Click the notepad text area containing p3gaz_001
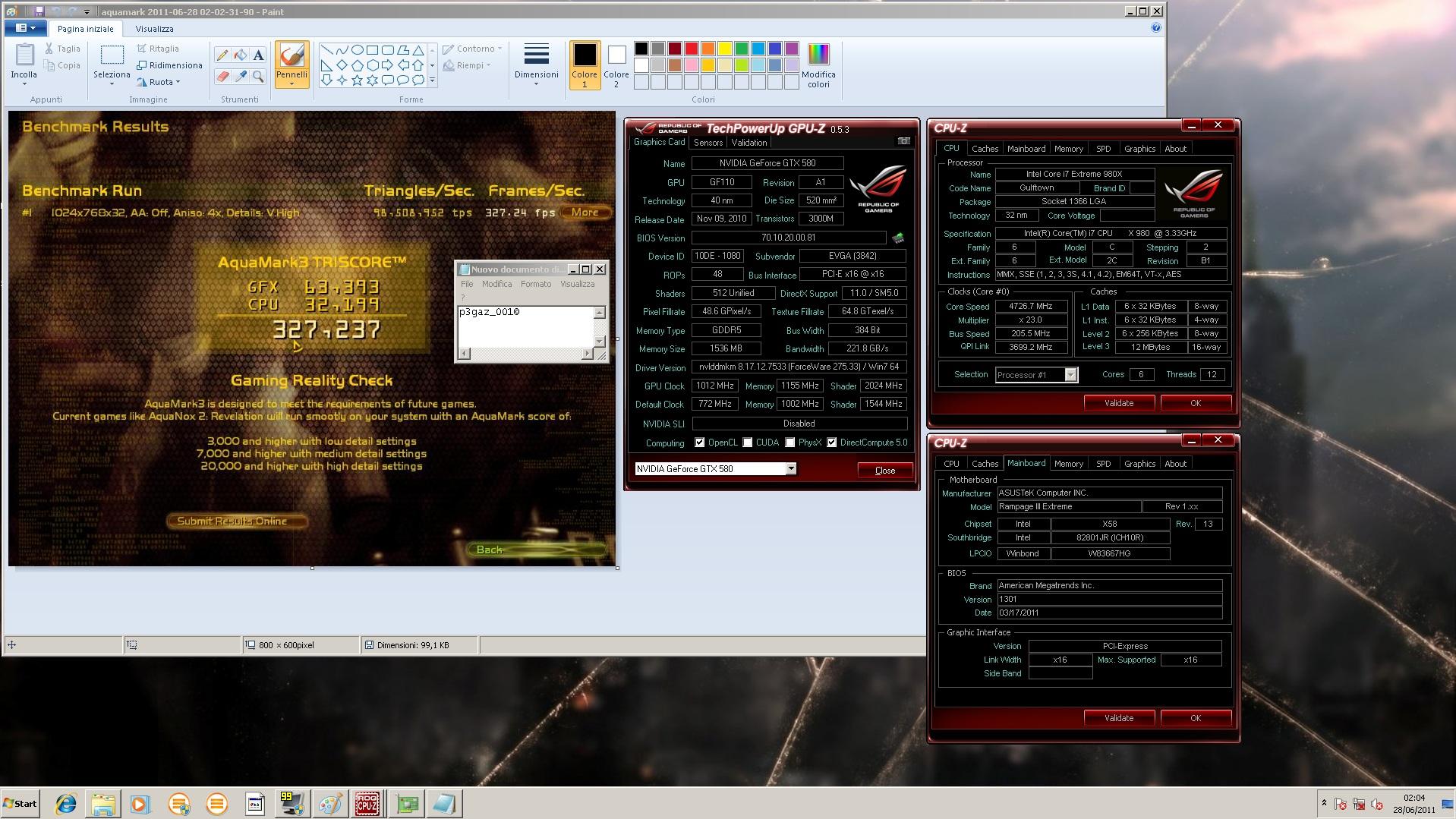Image resolution: width=1456 pixels, height=819 pixels. [x=525, y=326]
